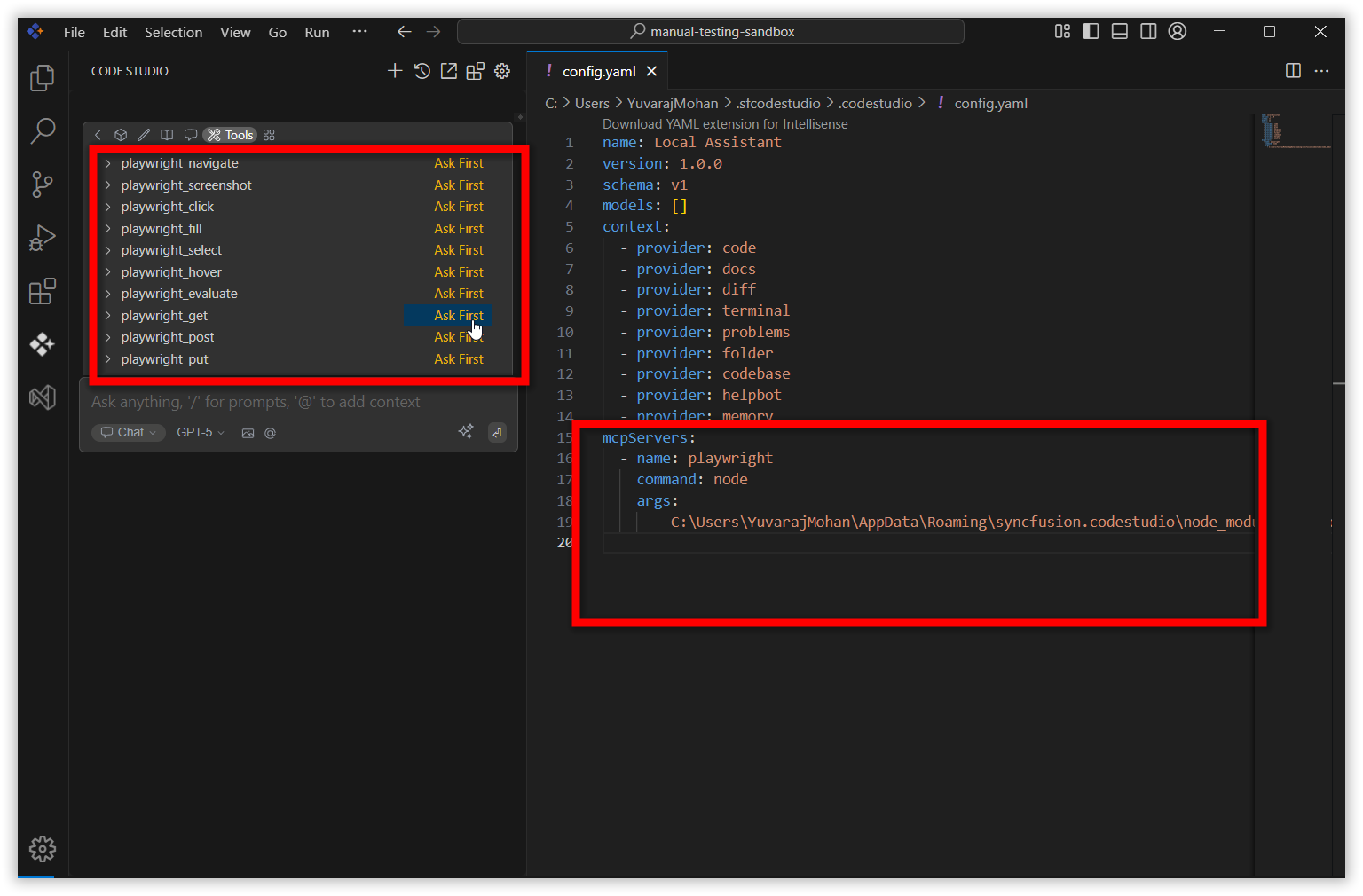Open the Manage gear at the activity bar bottom
The image size is (1363, 896).
pos(42,849)
